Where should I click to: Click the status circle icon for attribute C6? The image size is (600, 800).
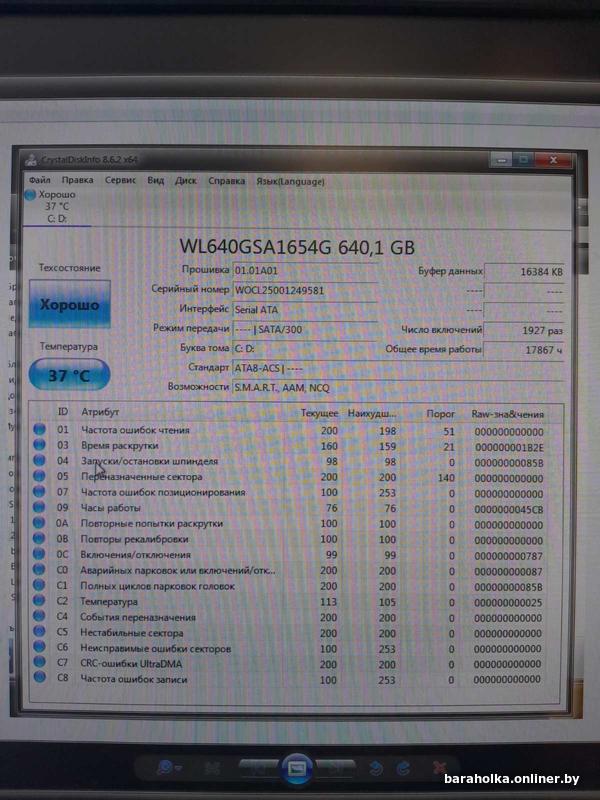tap(39, 647)
